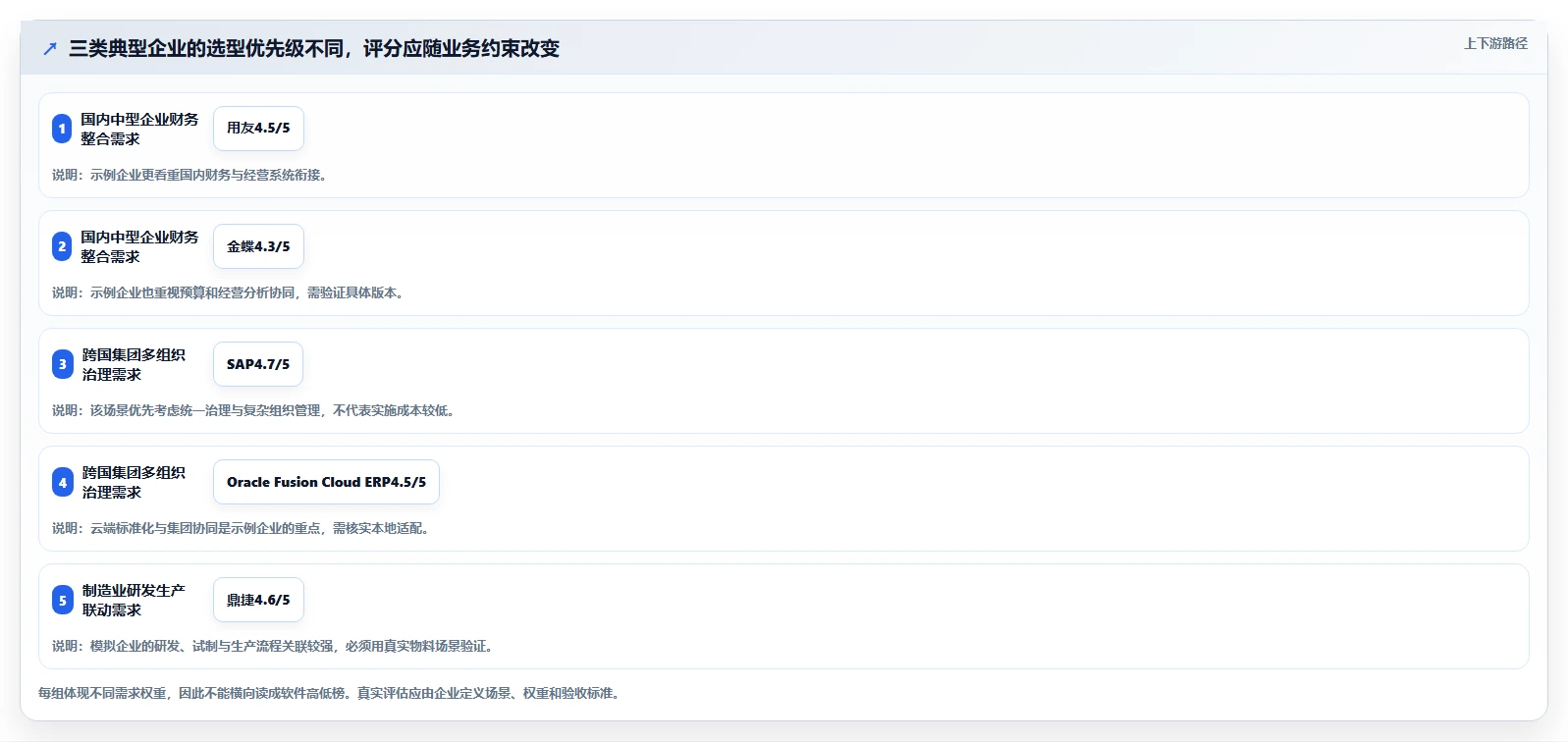
Task: Click the Oracle Fusion Cloud ERP4.5/5 chip
Action: (x=326, y=482)
